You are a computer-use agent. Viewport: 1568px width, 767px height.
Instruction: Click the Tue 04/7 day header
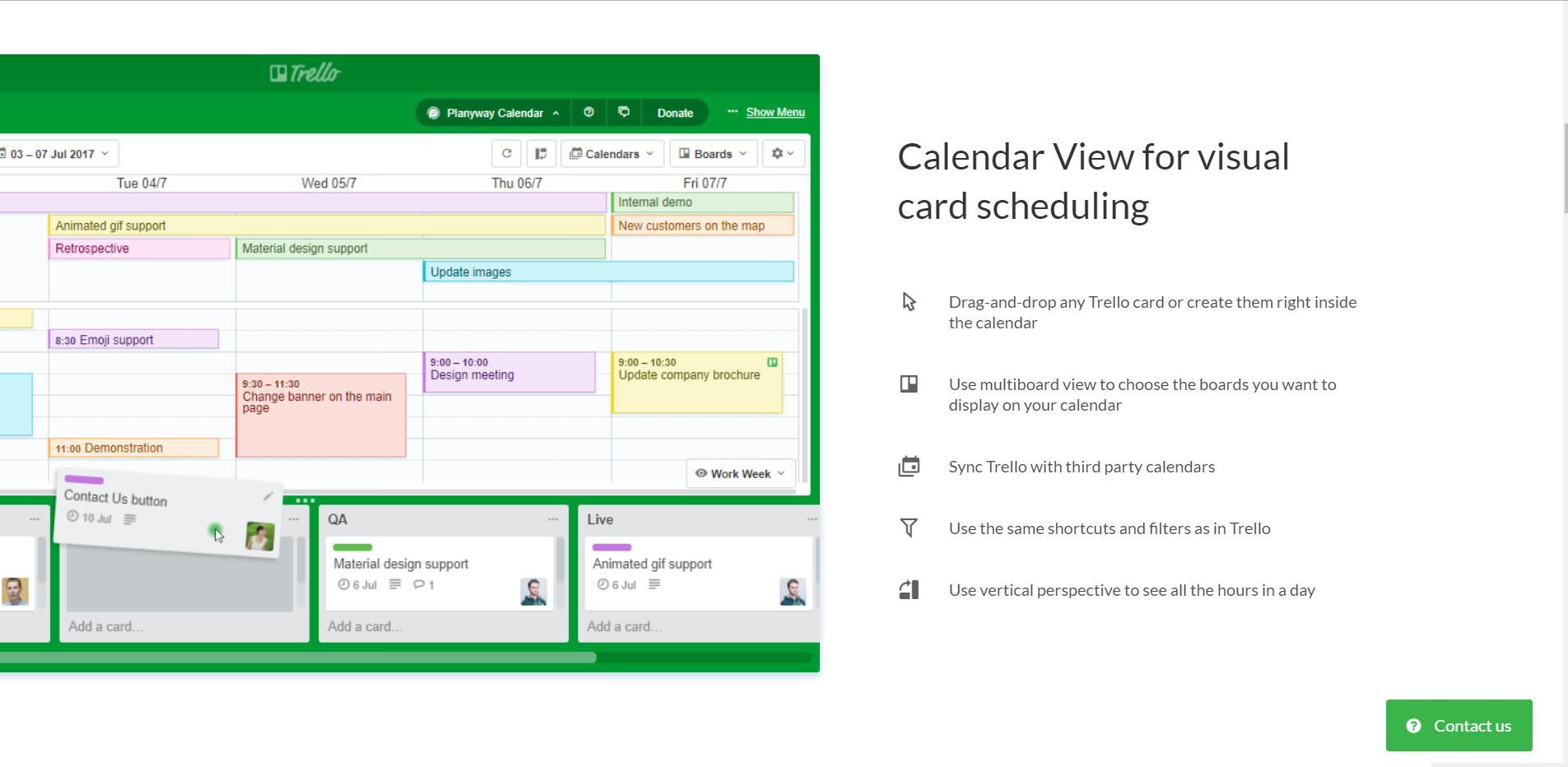(142, 183)
